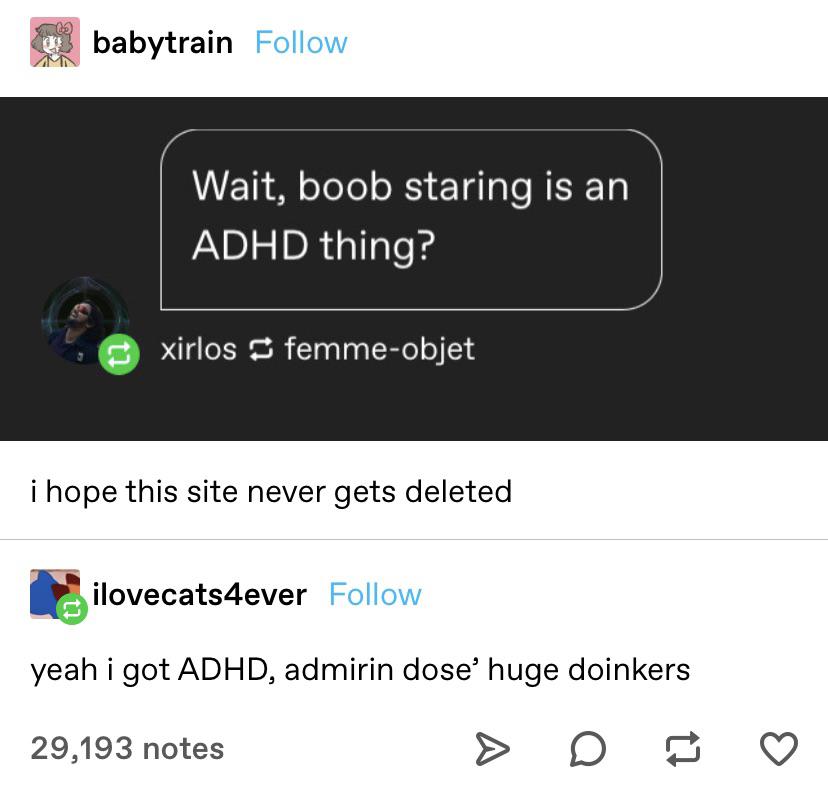Open ilovecats4ever's avatar thumbnail

[55, 593]
